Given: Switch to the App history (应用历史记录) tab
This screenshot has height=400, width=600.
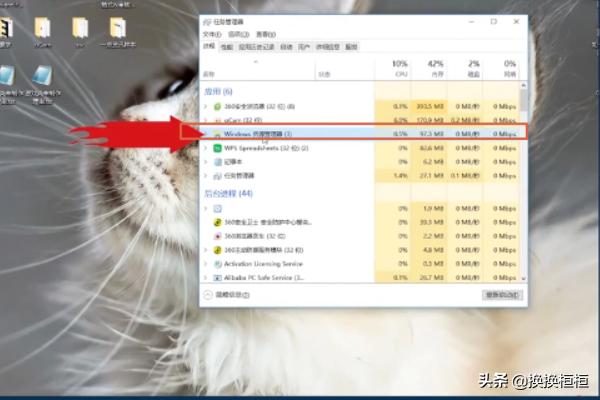Looking at the screenshot, I should (x=256, y=47).
